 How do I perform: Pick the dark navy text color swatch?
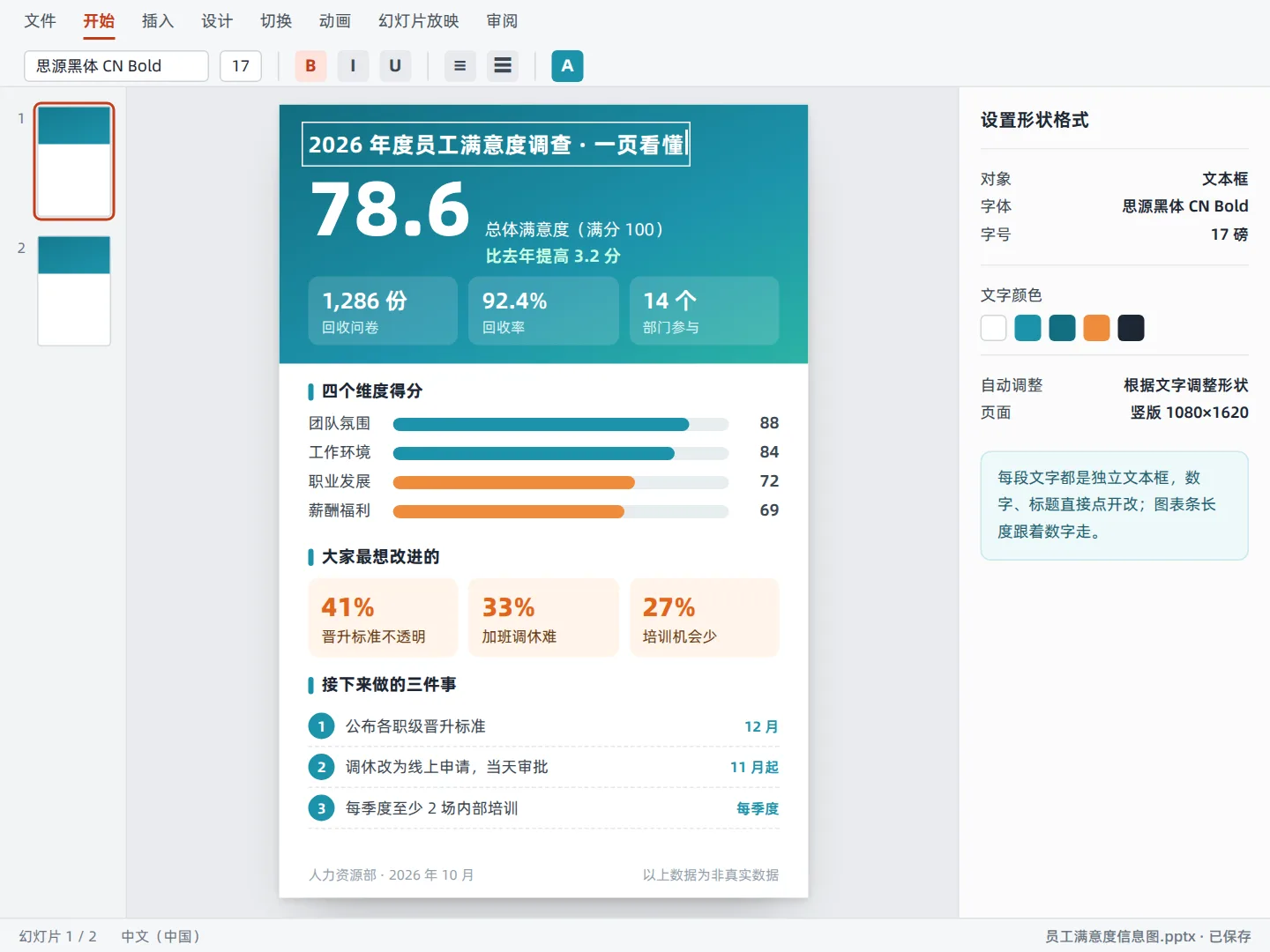(x=1132, y=328)
